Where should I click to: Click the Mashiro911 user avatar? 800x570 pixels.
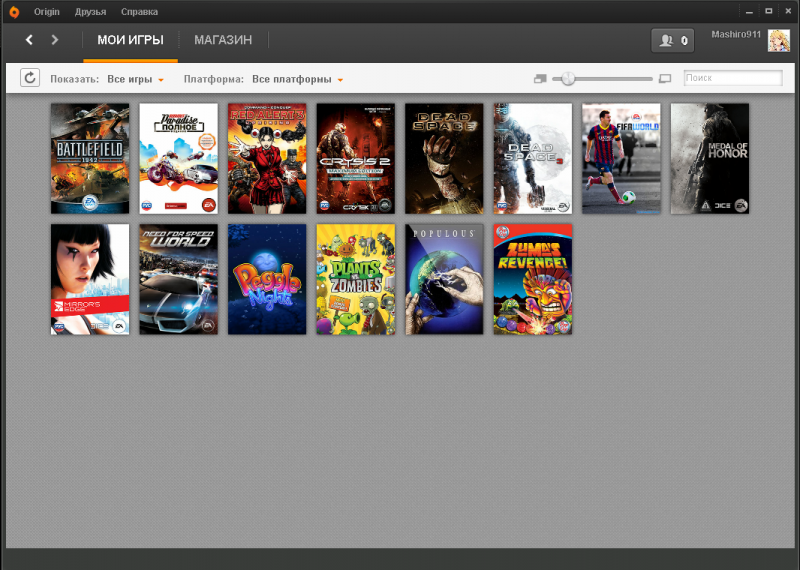(779, 40)
